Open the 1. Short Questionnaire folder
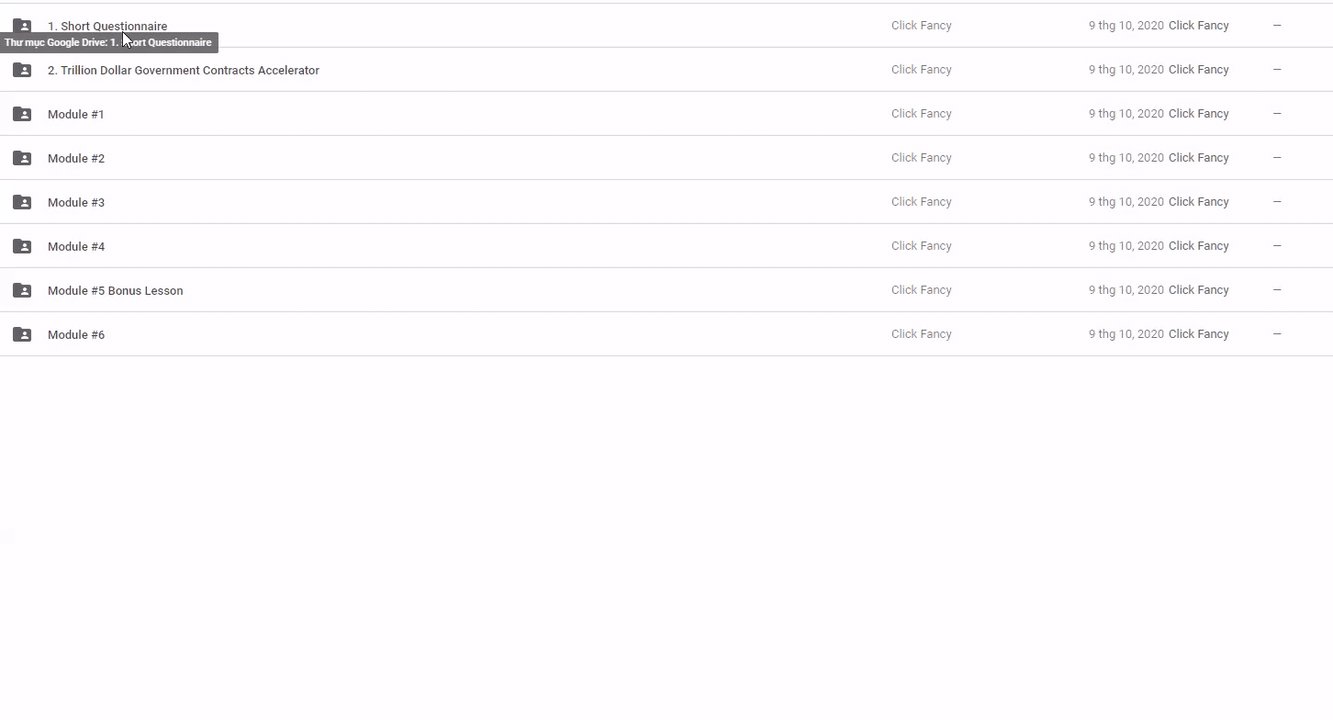Screen dimensions: 1333x720 [x=107, y=26]
